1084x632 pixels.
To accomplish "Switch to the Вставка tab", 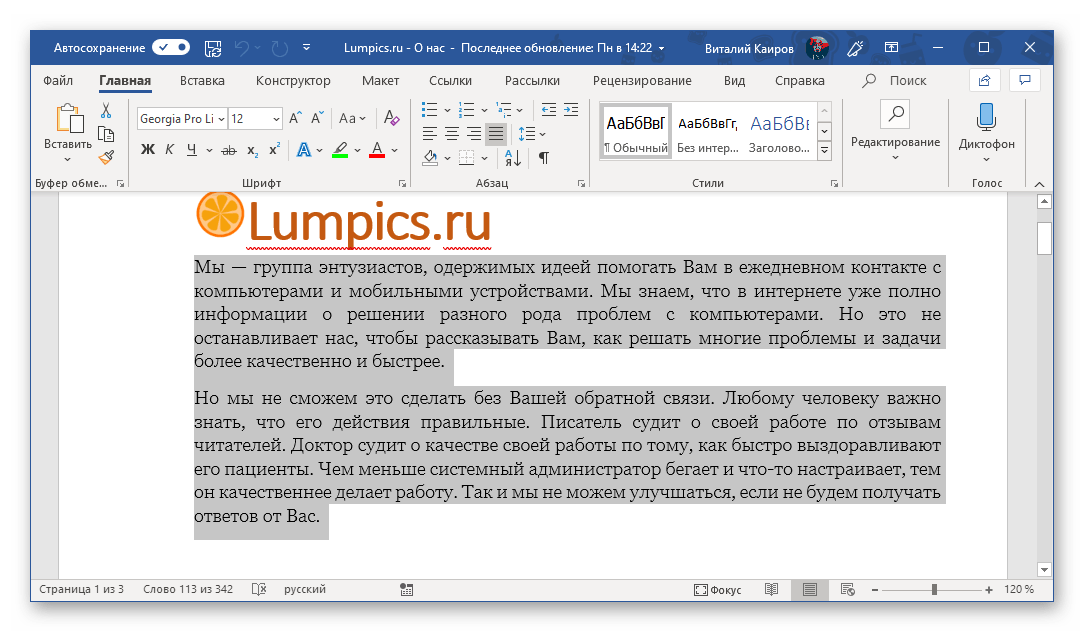I will click(x=202, y=81).
